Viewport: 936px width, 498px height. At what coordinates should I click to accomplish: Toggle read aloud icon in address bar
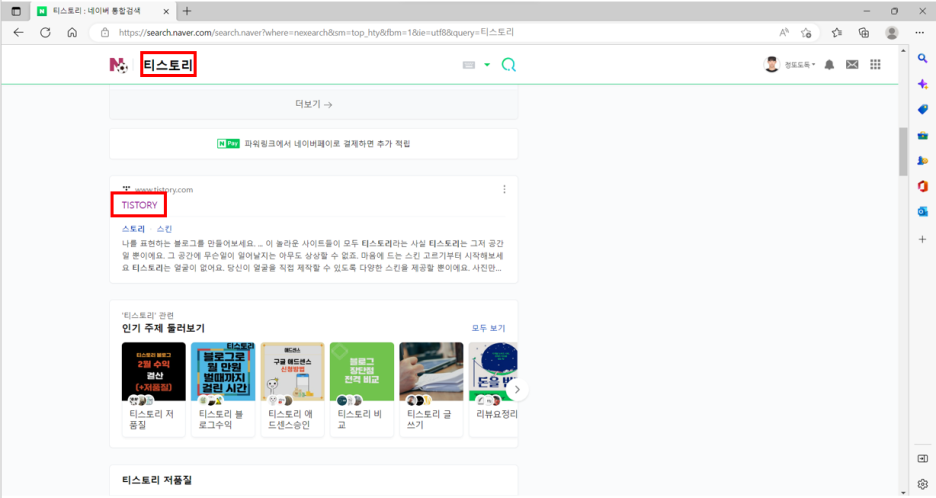tap(784, 33)
